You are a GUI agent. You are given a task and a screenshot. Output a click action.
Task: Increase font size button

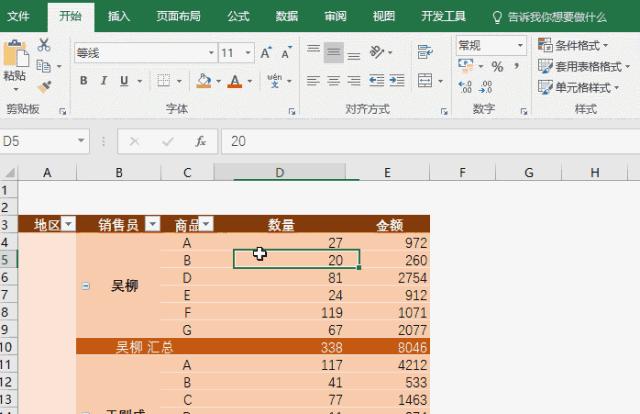tap(266, 53)
